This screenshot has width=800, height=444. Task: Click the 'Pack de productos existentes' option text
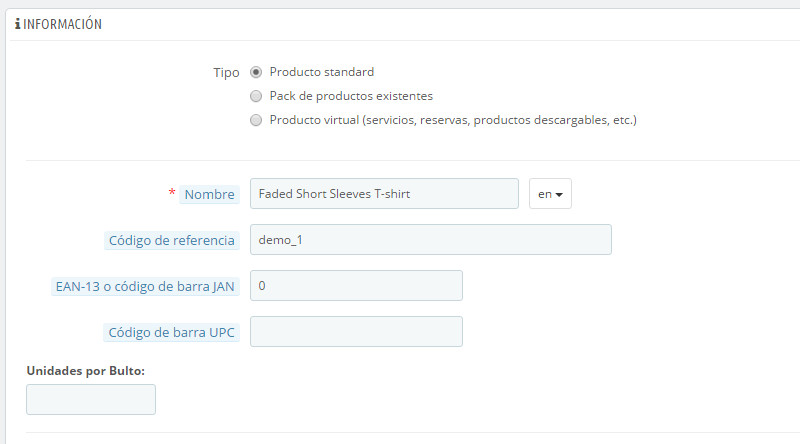351,96
